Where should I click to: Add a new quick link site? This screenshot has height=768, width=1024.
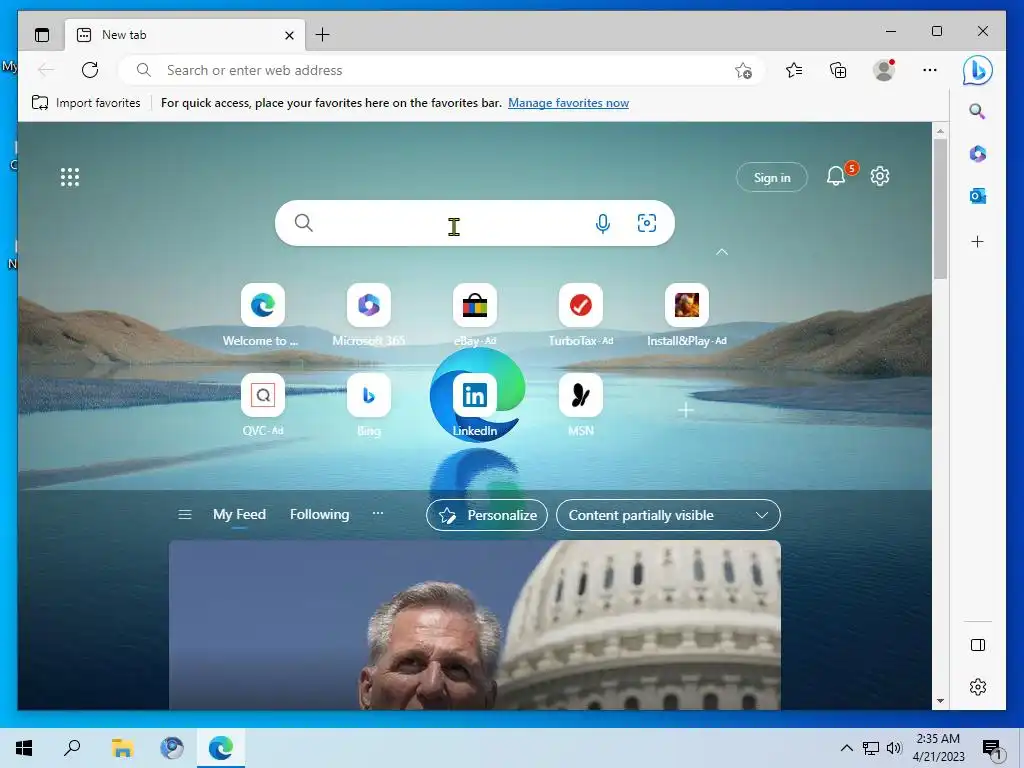tap(686, 410)
